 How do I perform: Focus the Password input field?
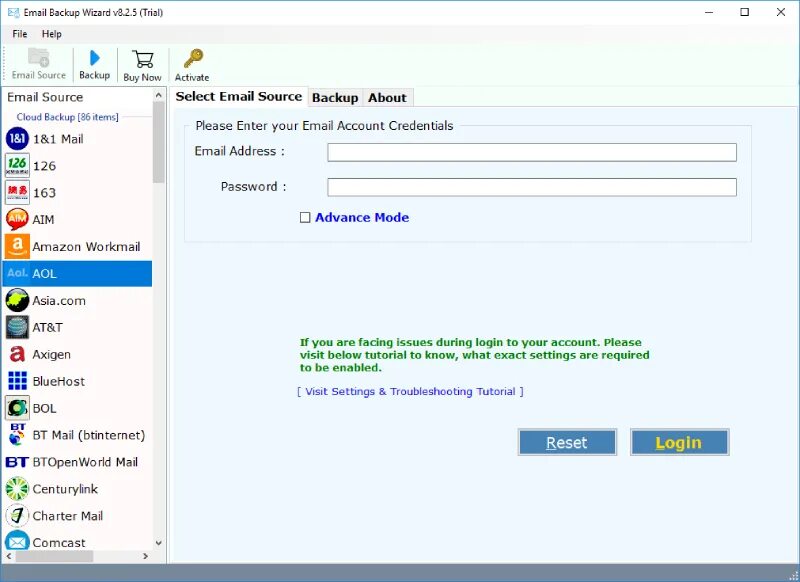tap(532, 187)
